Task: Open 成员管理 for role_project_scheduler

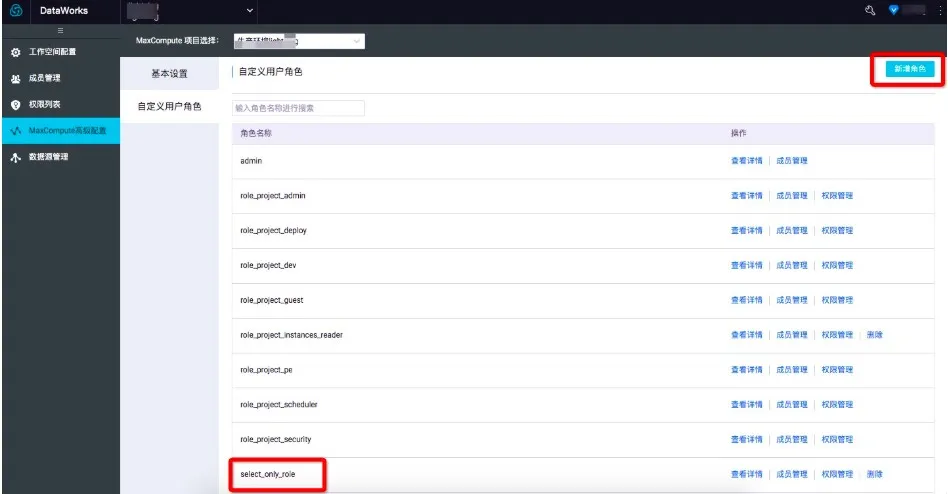Action: (792, 405)
